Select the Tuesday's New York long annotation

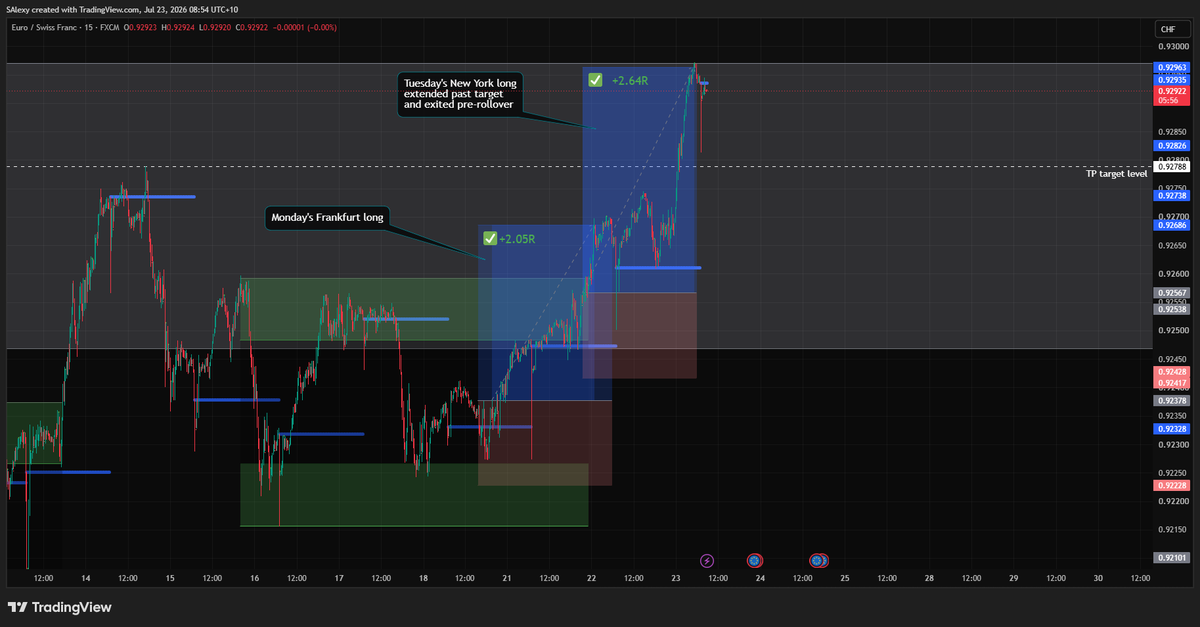pos(458,93)
